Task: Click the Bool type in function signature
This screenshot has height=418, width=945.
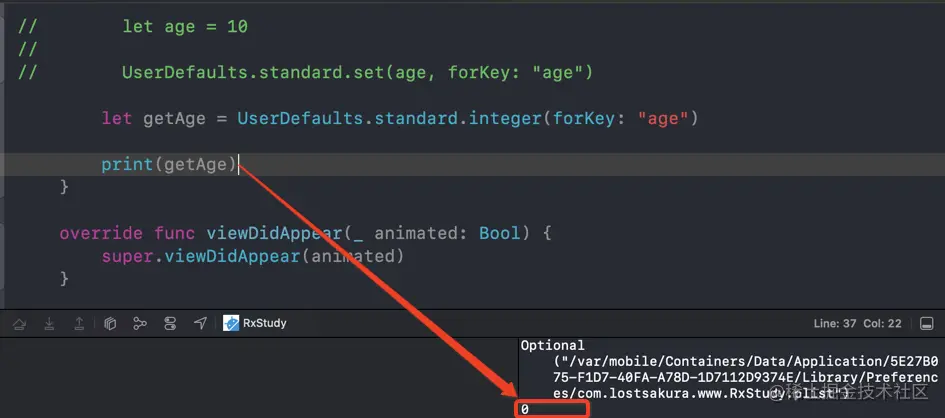Action: point(500,234)
